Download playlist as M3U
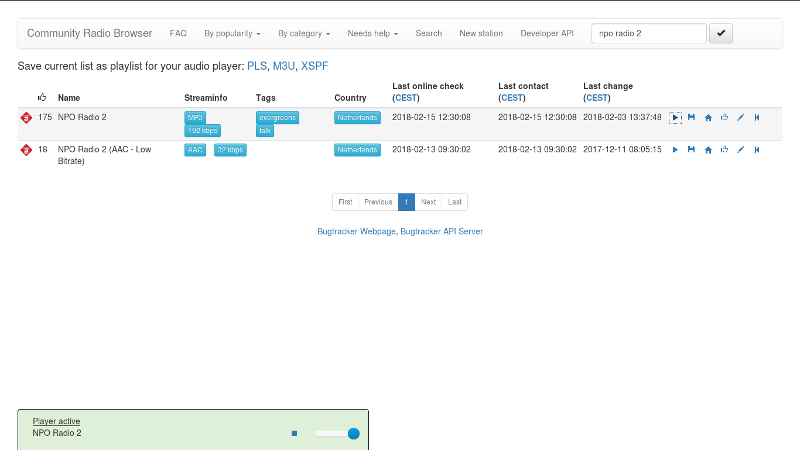This screenshot has width=800, height=450. click(x=284, y=66)
